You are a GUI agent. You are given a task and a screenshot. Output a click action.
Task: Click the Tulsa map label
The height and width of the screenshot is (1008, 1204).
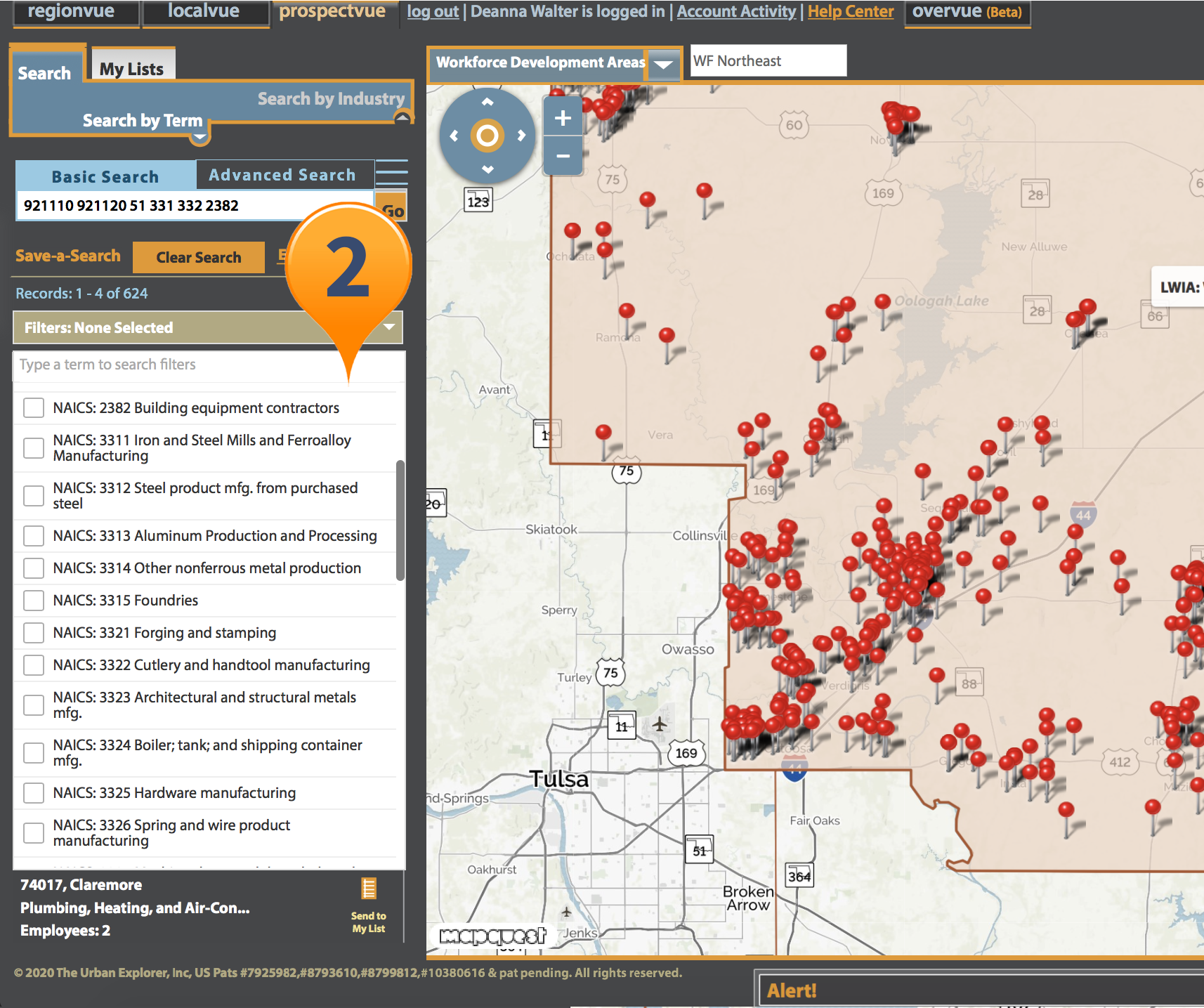click(x=559, y=778)
